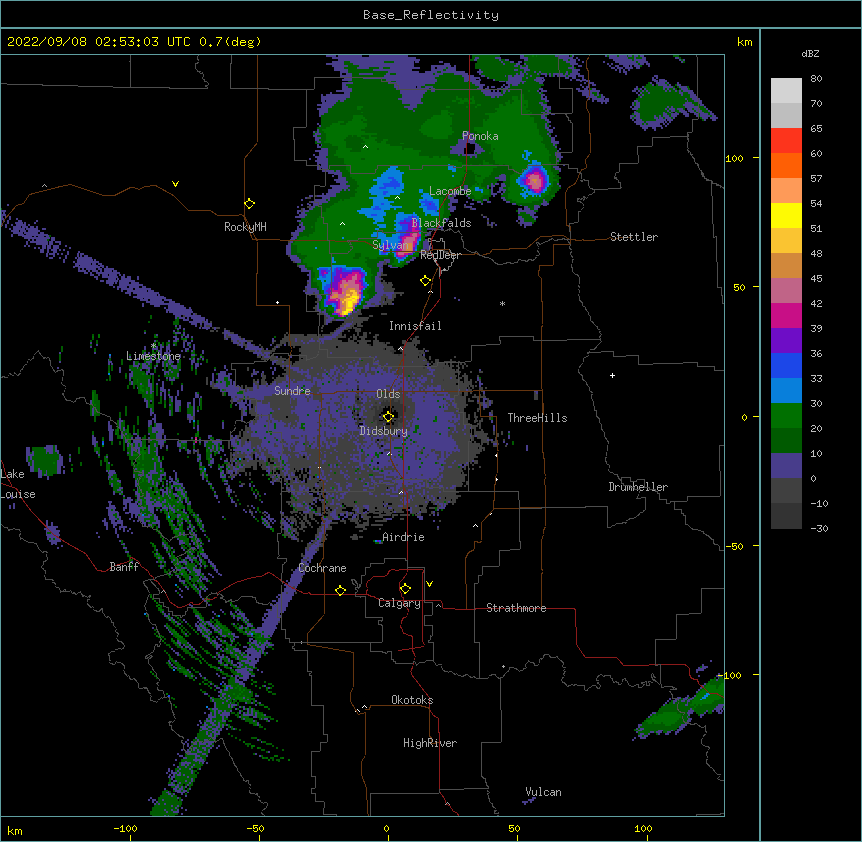Select the Calgary city label
The image size is (862, 842).
click(x=399, y=603)
